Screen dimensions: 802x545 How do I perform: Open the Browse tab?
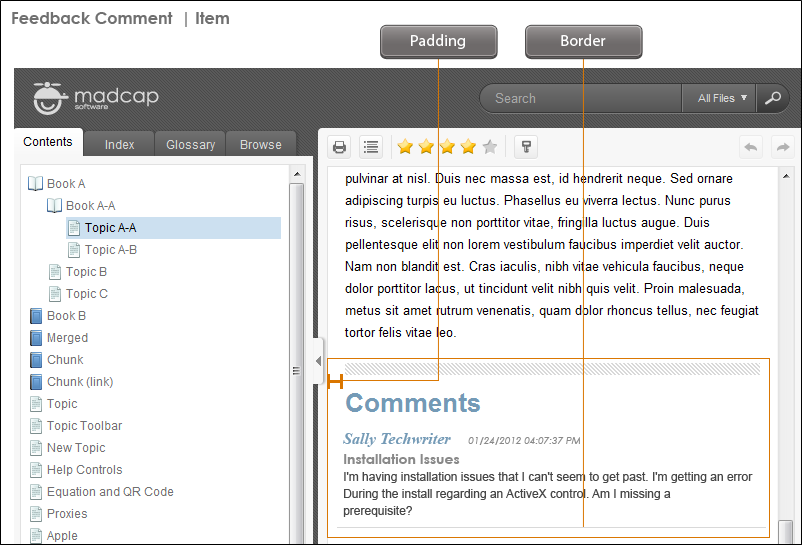[260, 145]
